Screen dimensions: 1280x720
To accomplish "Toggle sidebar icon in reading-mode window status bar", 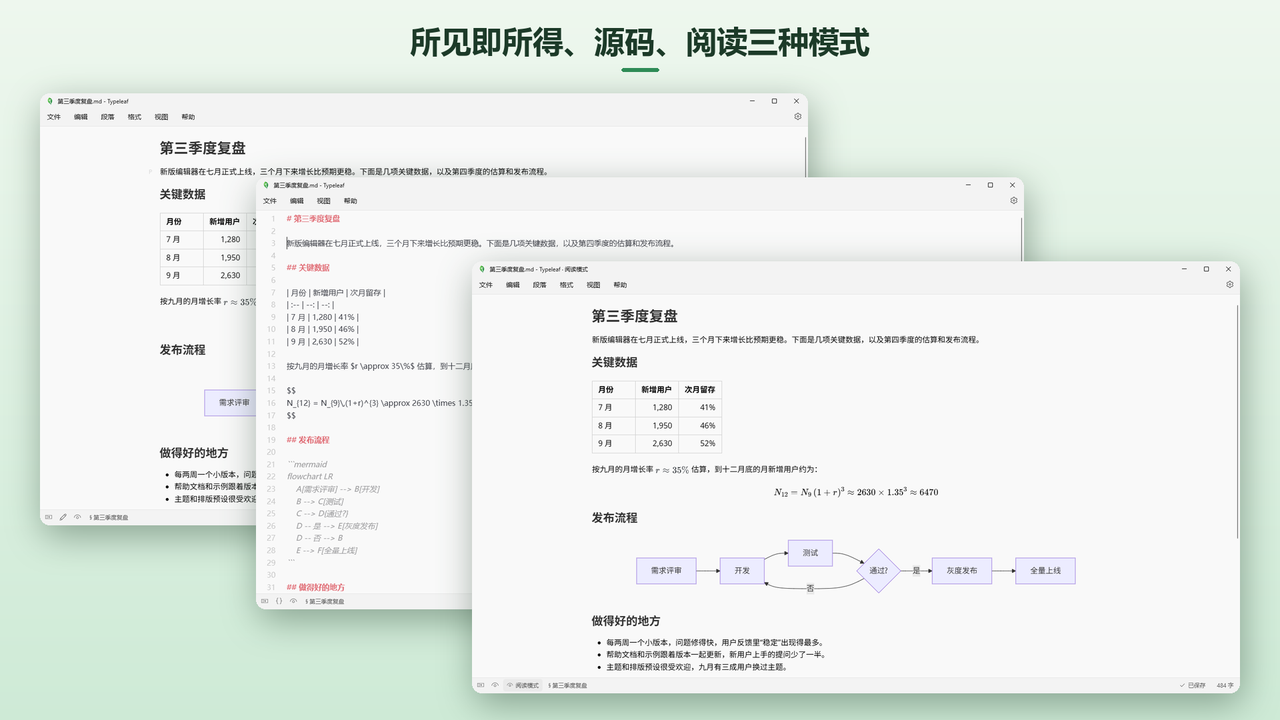I will [x=481, y=685].
